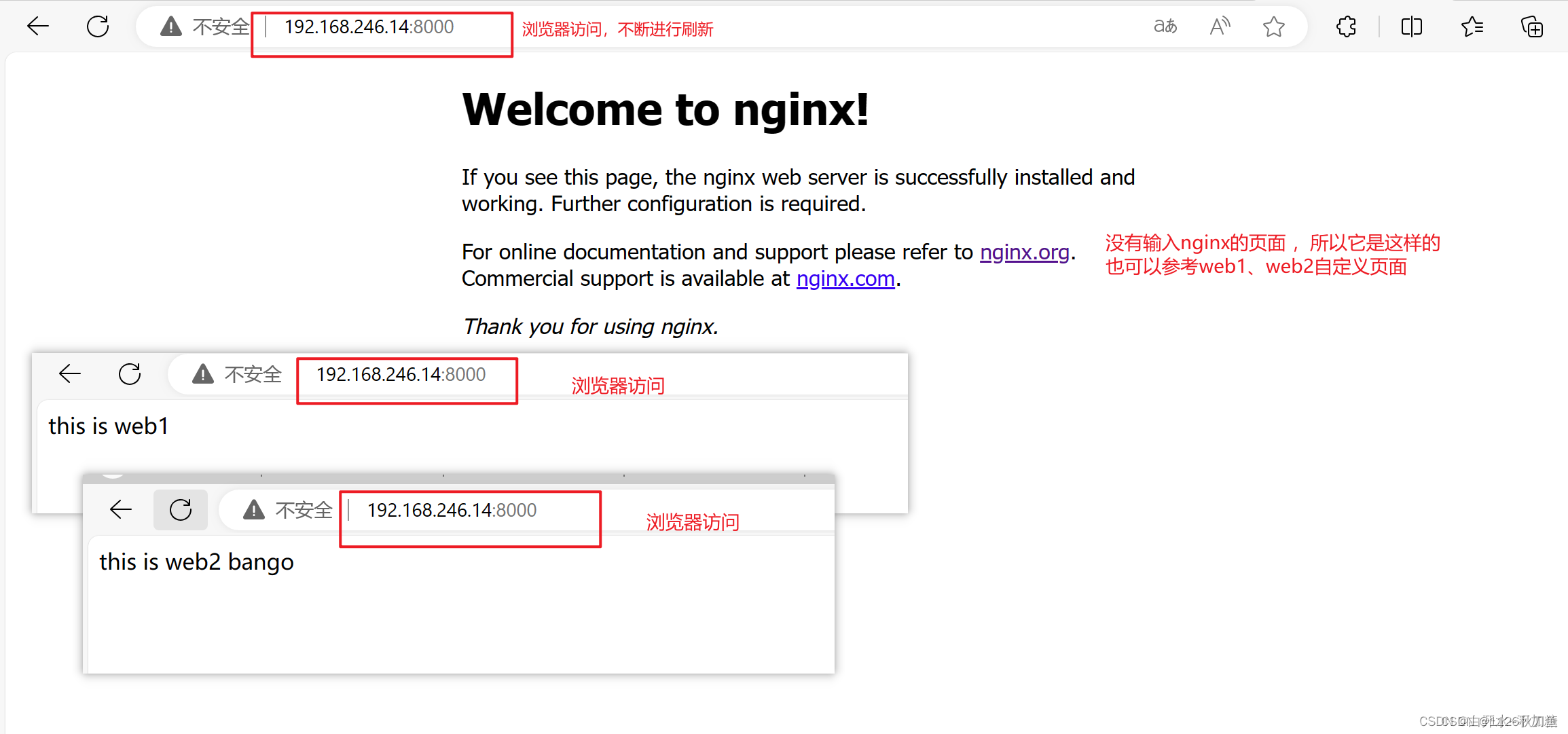Open the nginx.org link
This screenshot has width=1568, height=734.
point(1024,252)
